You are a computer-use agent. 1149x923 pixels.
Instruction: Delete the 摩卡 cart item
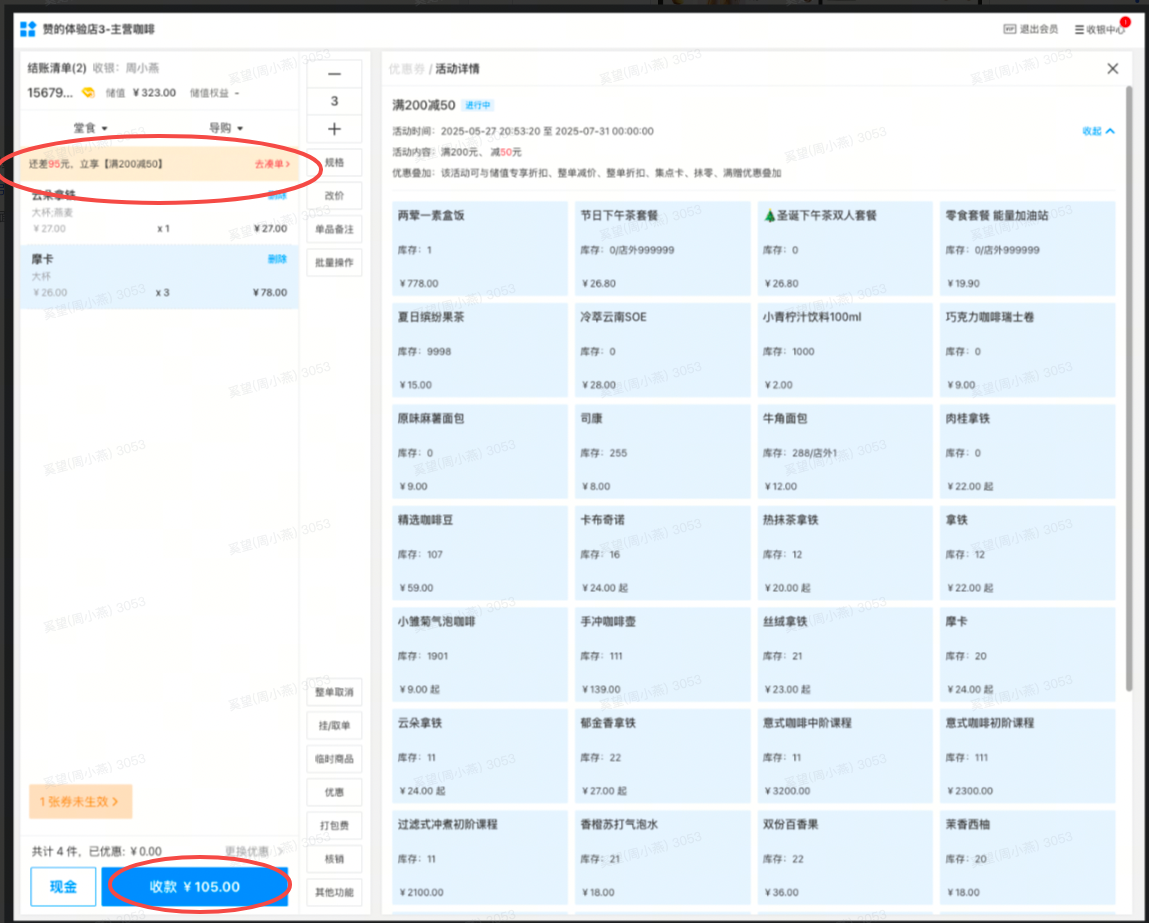click(x=277, y=259)
